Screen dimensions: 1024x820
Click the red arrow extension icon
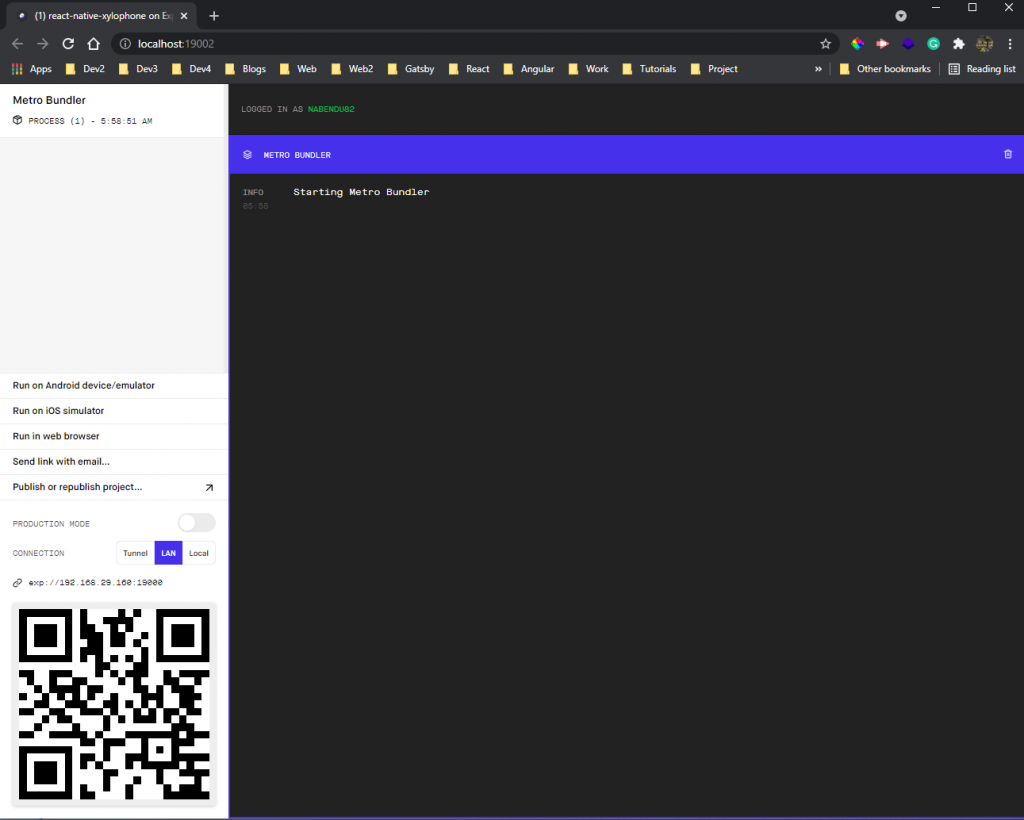[882, 44]
